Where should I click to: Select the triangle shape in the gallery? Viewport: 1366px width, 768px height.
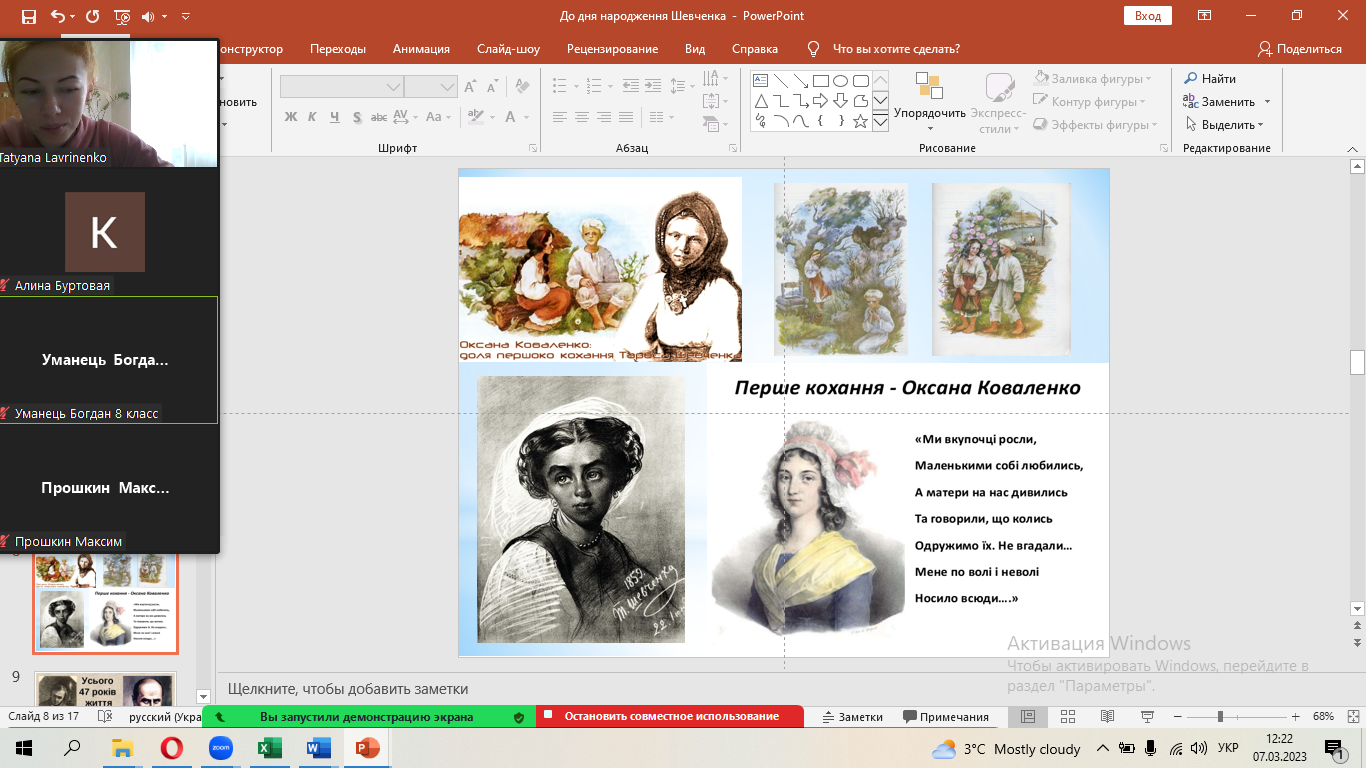point(760,101)
